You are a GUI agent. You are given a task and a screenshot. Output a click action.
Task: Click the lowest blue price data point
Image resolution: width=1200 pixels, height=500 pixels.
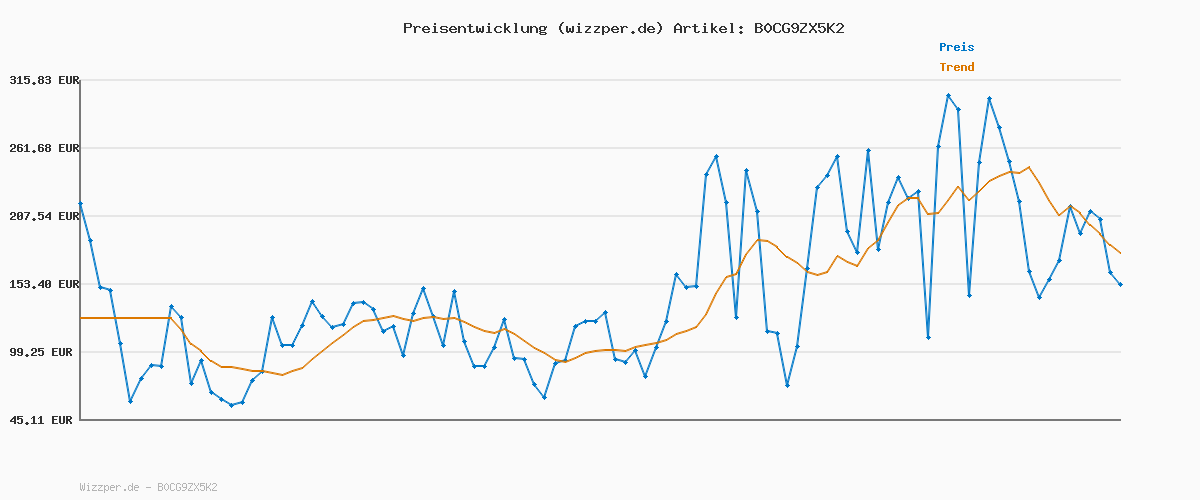click(x=231, y=405)
